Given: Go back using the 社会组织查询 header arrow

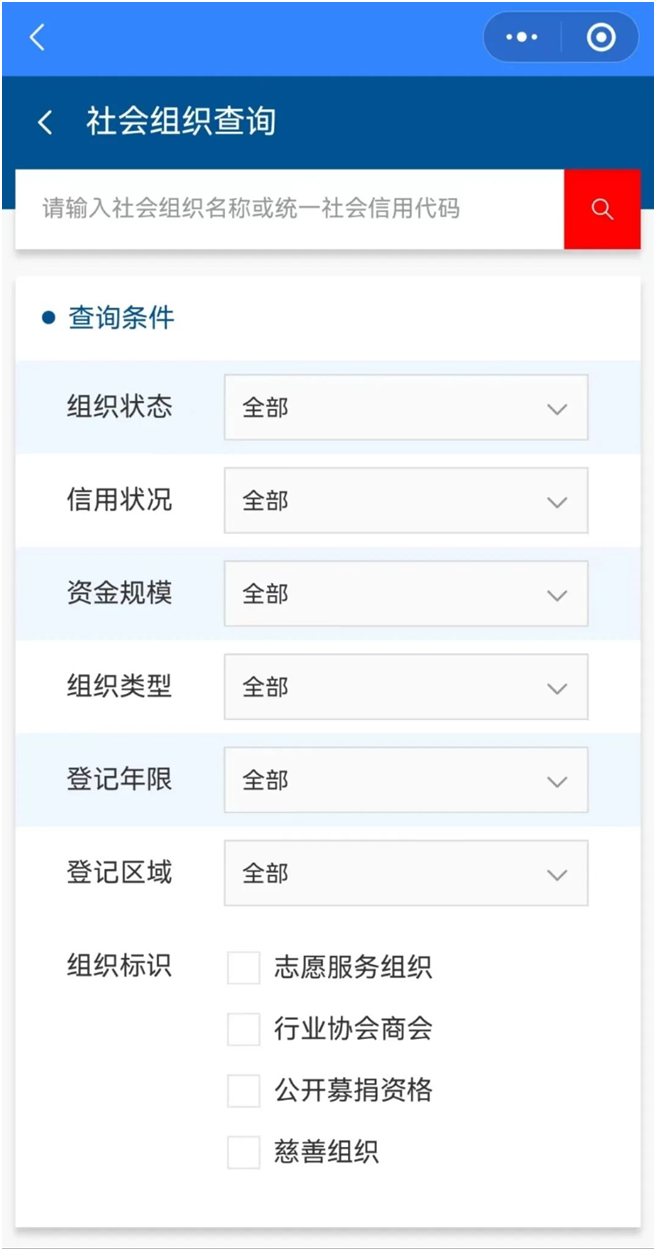Looking at the screenshot, I should [x=45, y=122].
